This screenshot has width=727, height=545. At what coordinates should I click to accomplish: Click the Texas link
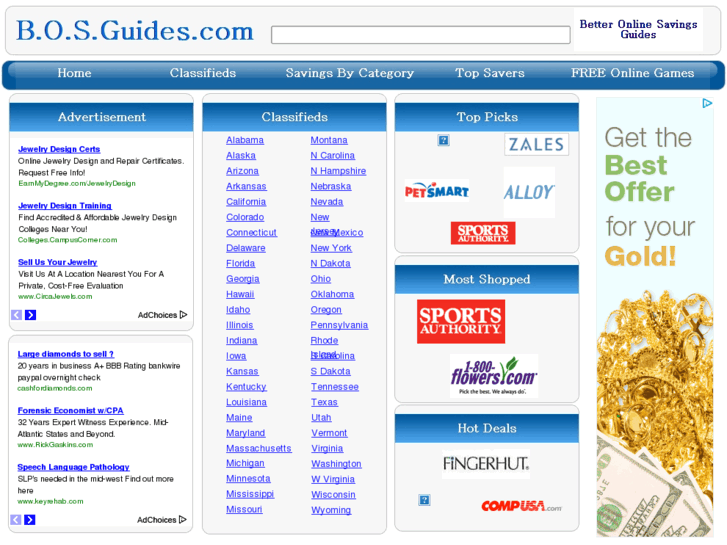pyautogui.click(x=324, y=402)
